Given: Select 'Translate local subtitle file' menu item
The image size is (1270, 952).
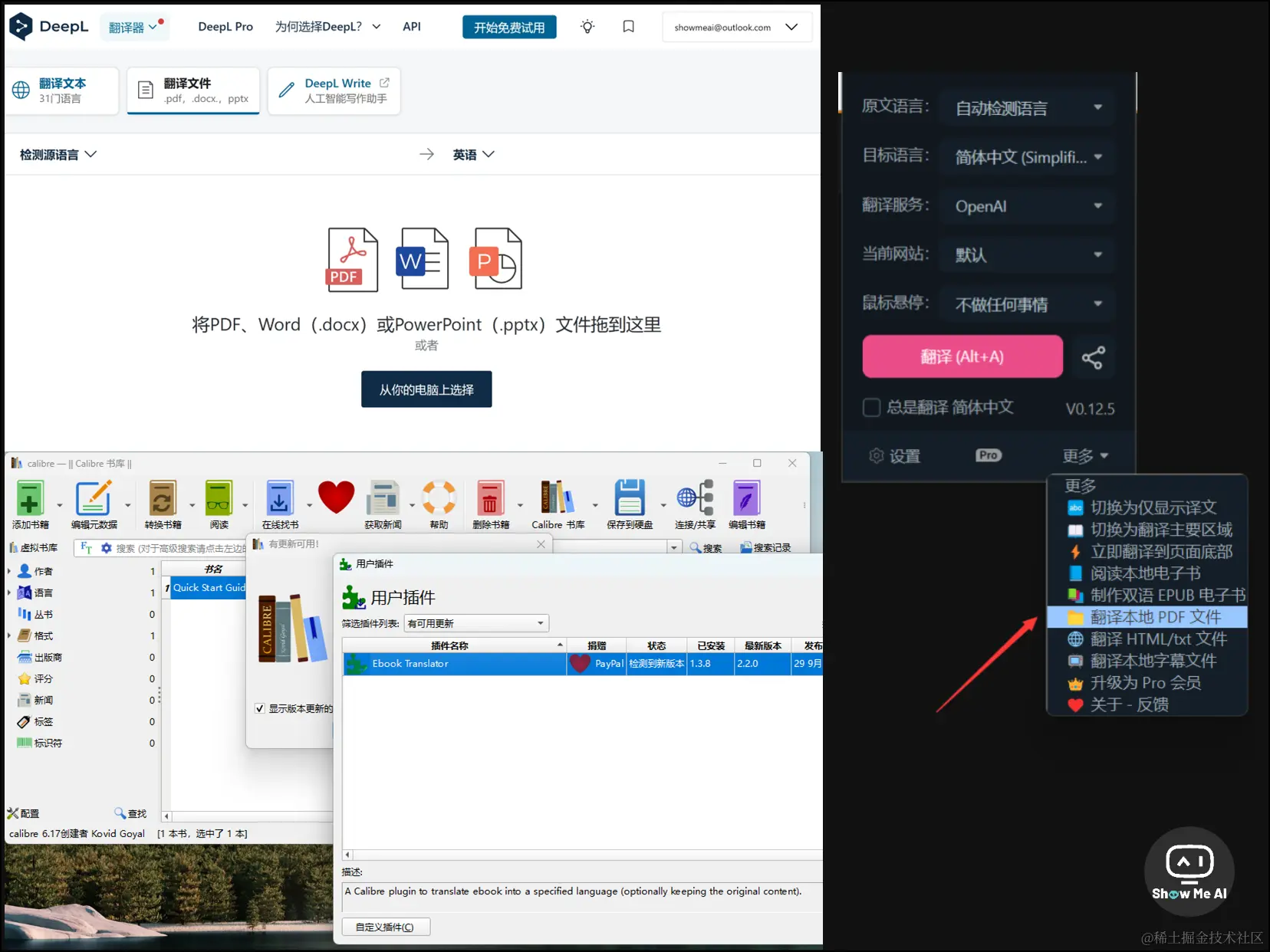Looking at the screenshot, I should 1147,661.
